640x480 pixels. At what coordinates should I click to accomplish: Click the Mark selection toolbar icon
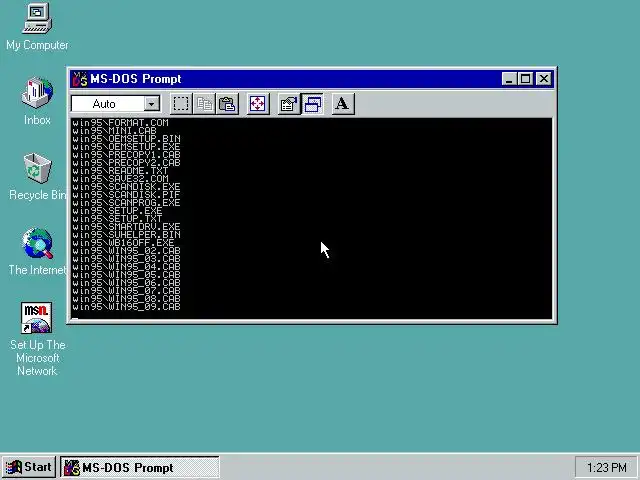coord(181,104)
